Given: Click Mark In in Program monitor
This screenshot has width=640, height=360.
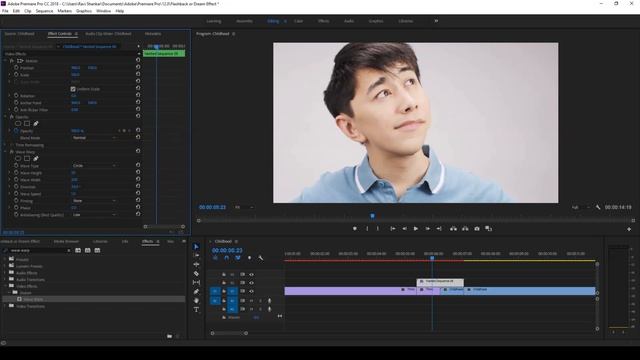Looking at the screenshot, I should click(367, 229).
